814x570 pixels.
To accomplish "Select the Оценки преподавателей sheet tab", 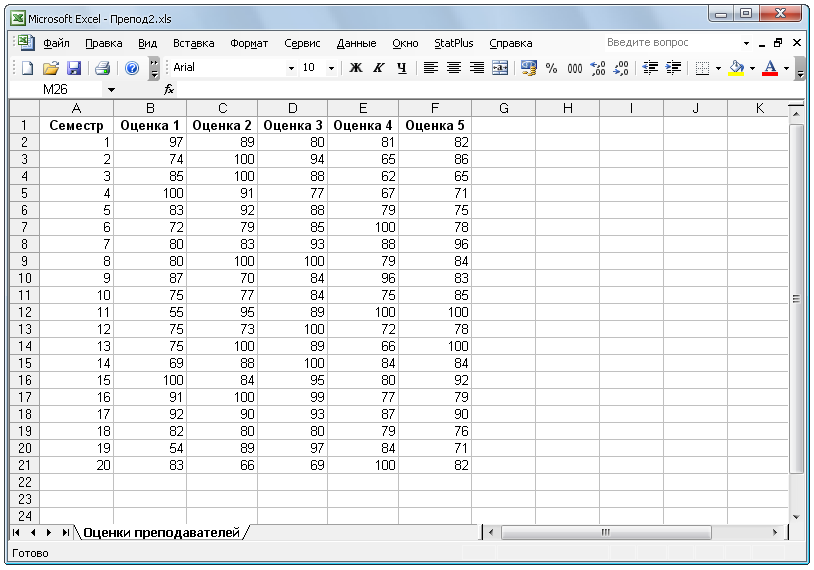I will pyautogui.click(x=161, y=533).
